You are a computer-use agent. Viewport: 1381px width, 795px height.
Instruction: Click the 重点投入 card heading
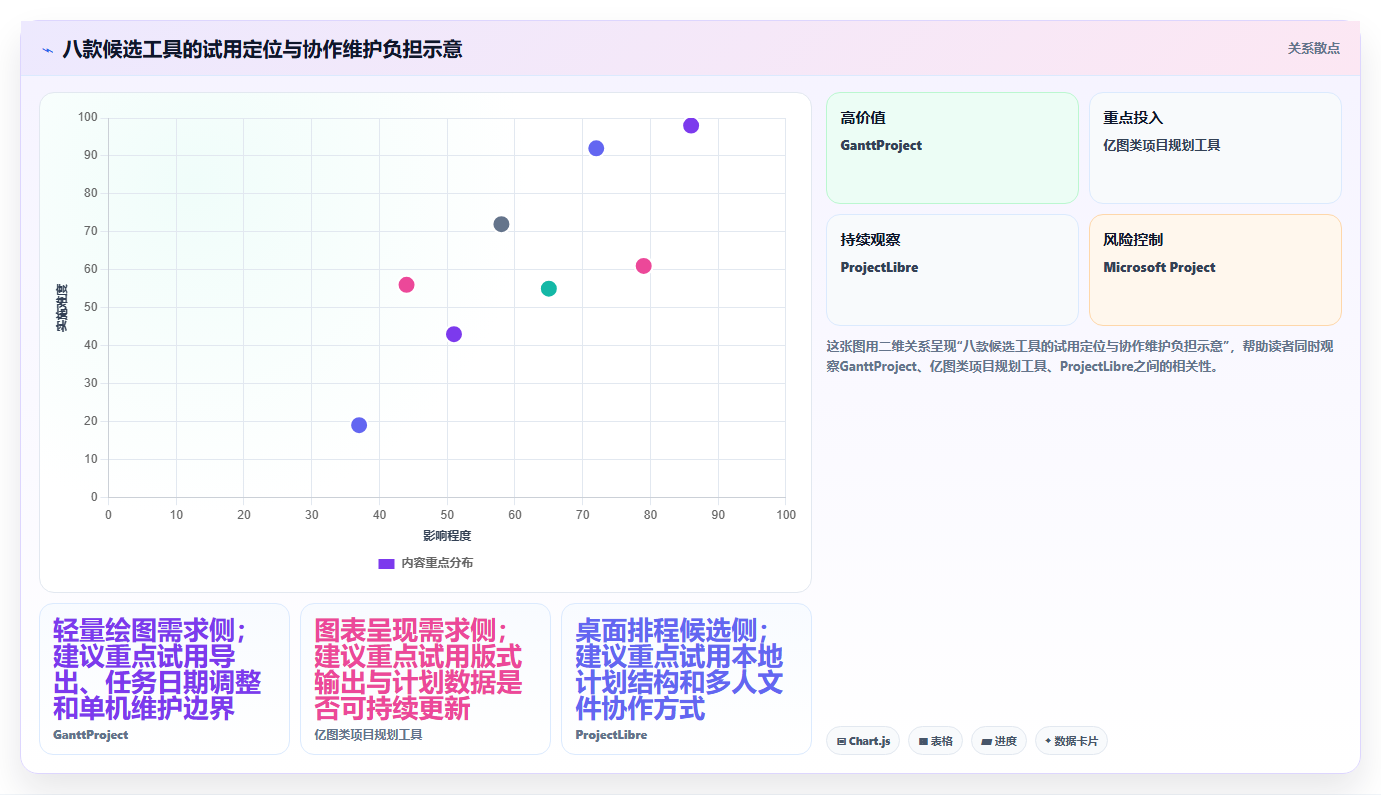pos(1133,118)
